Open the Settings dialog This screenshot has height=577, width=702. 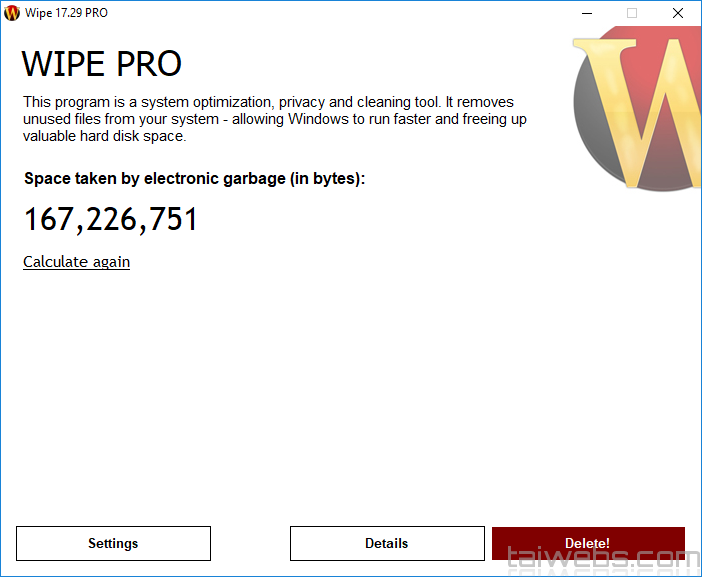[113, 543]
